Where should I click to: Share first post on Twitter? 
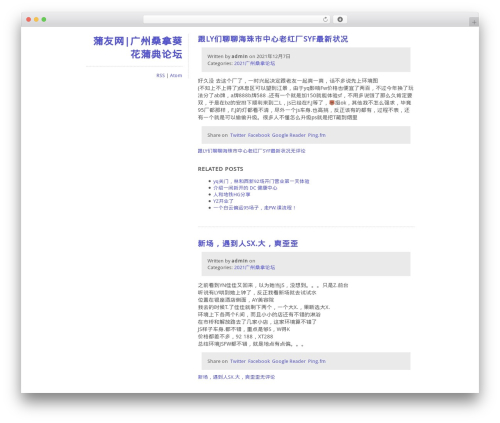point(238,135)
